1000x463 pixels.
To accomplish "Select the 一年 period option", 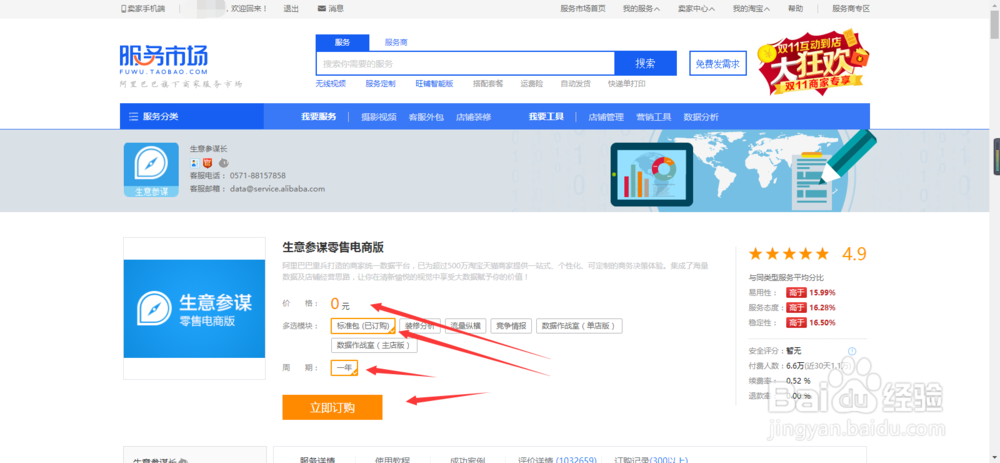I will click(x=344, y=368).
